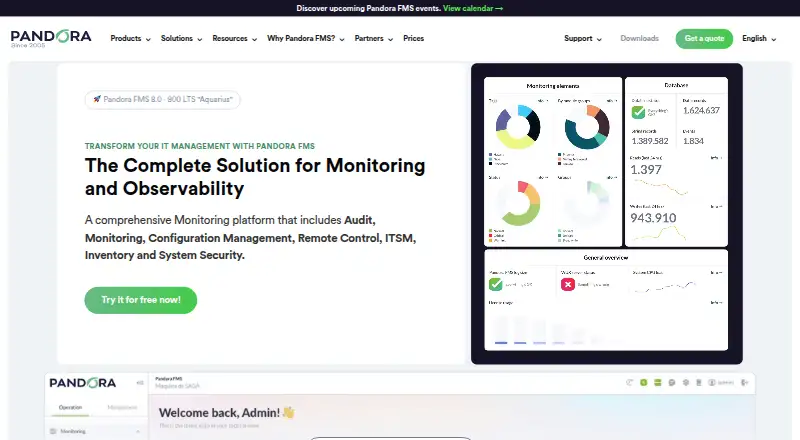Expand the Products dropdown menu
The height and width of the screenshot is (440, 800).
tap(130, 38)
